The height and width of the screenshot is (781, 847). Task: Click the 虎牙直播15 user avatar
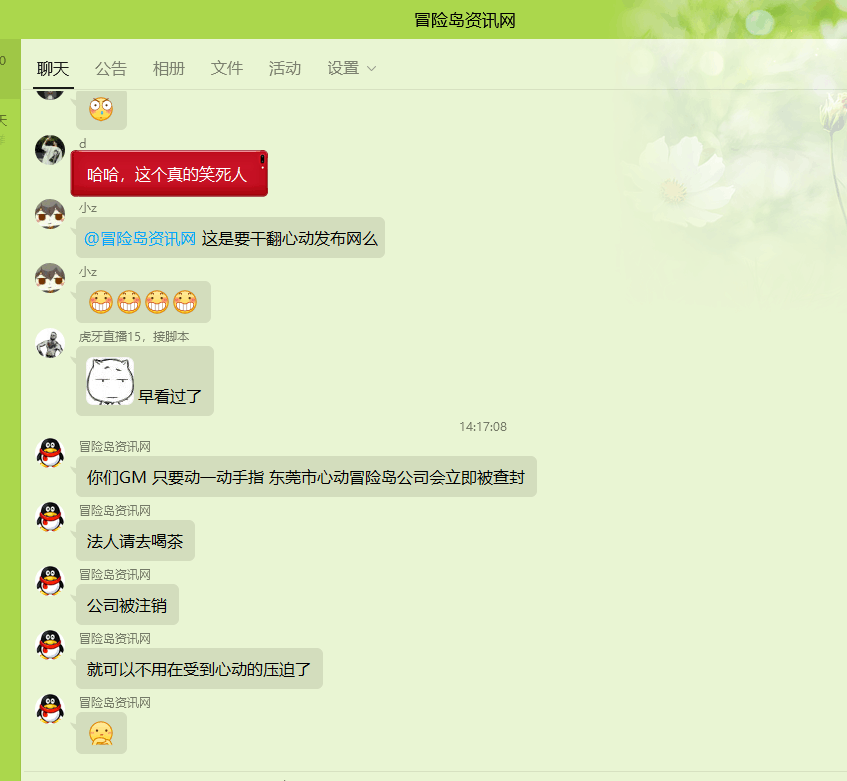coord(50,343)
